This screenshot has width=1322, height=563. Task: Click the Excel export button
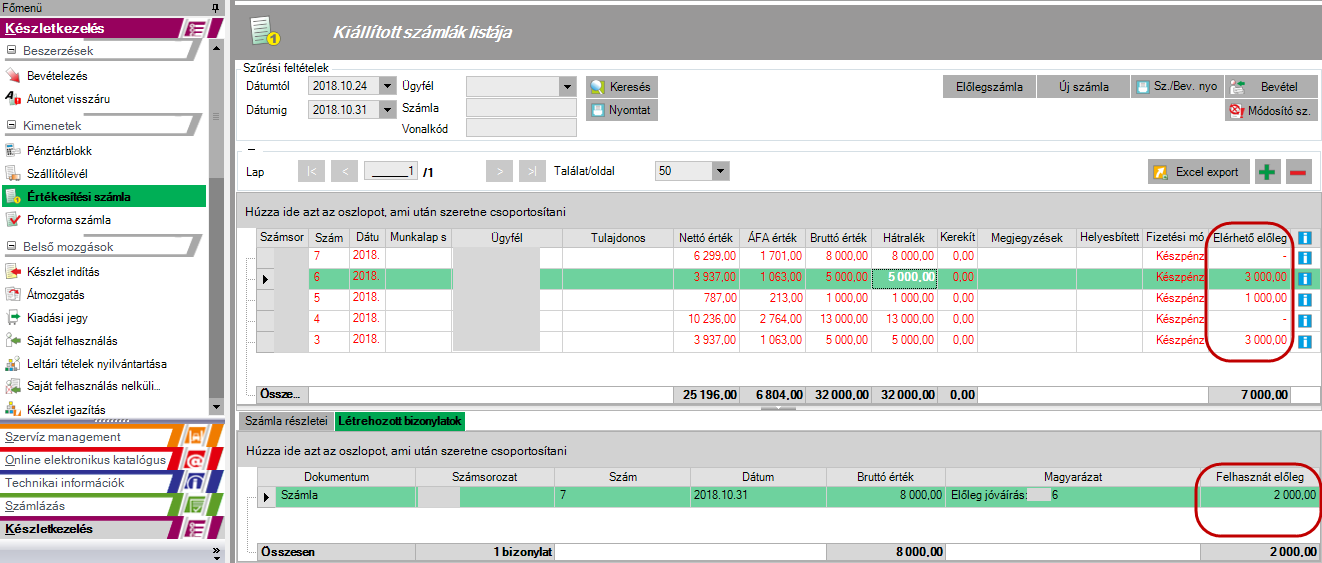pos(1197,172)
